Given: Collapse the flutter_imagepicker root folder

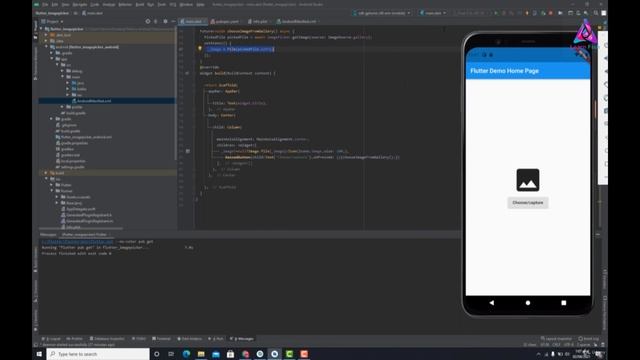Looking at the screenshot, I should 41,29.
